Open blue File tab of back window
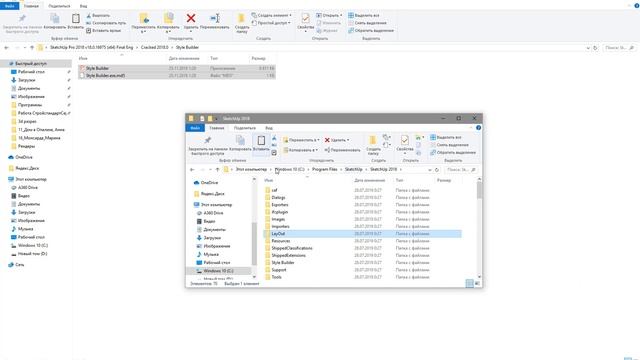This screenshot has width=640, height=360. 9,6
